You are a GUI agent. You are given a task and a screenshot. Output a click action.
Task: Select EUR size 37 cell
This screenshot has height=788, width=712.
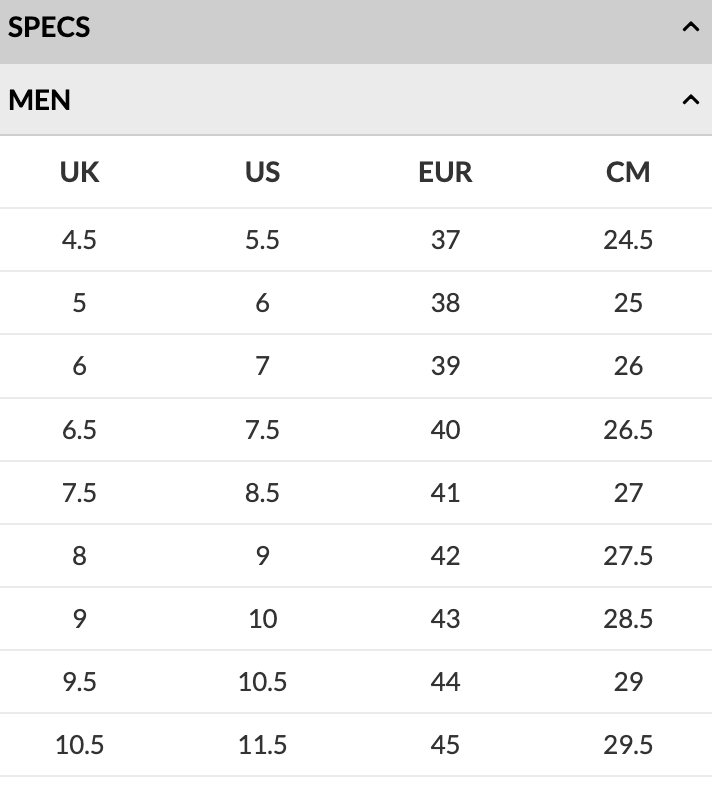point(445,240)
